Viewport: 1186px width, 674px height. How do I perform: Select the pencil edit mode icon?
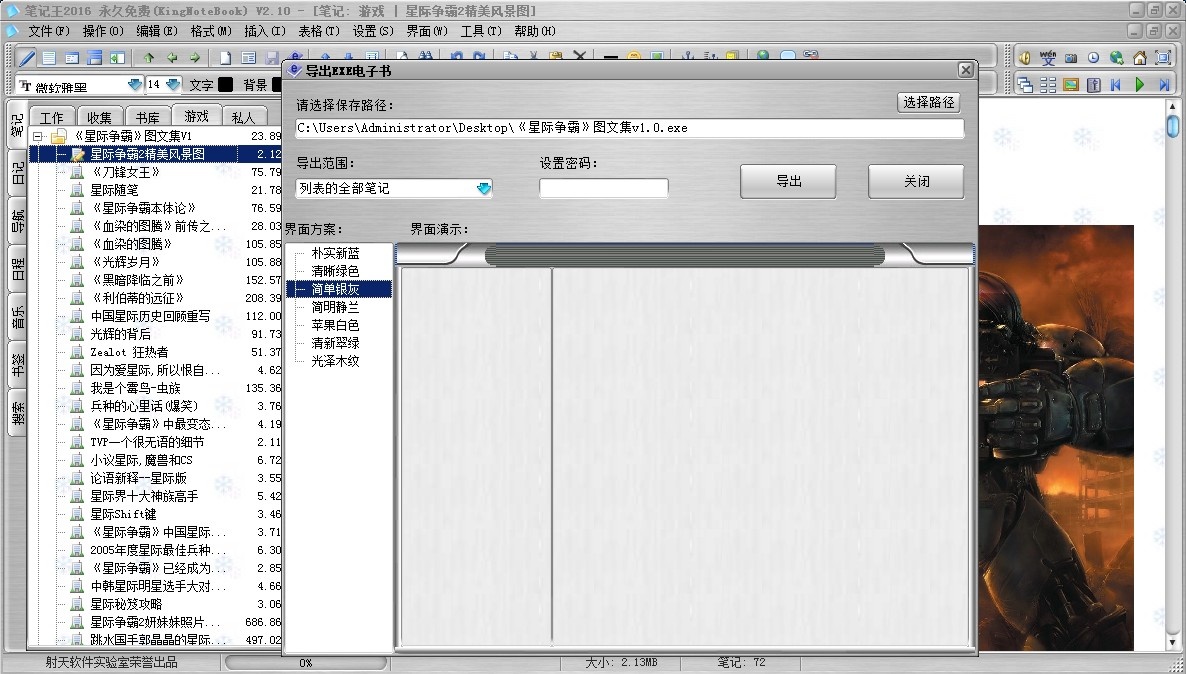(x=26, y=57)
